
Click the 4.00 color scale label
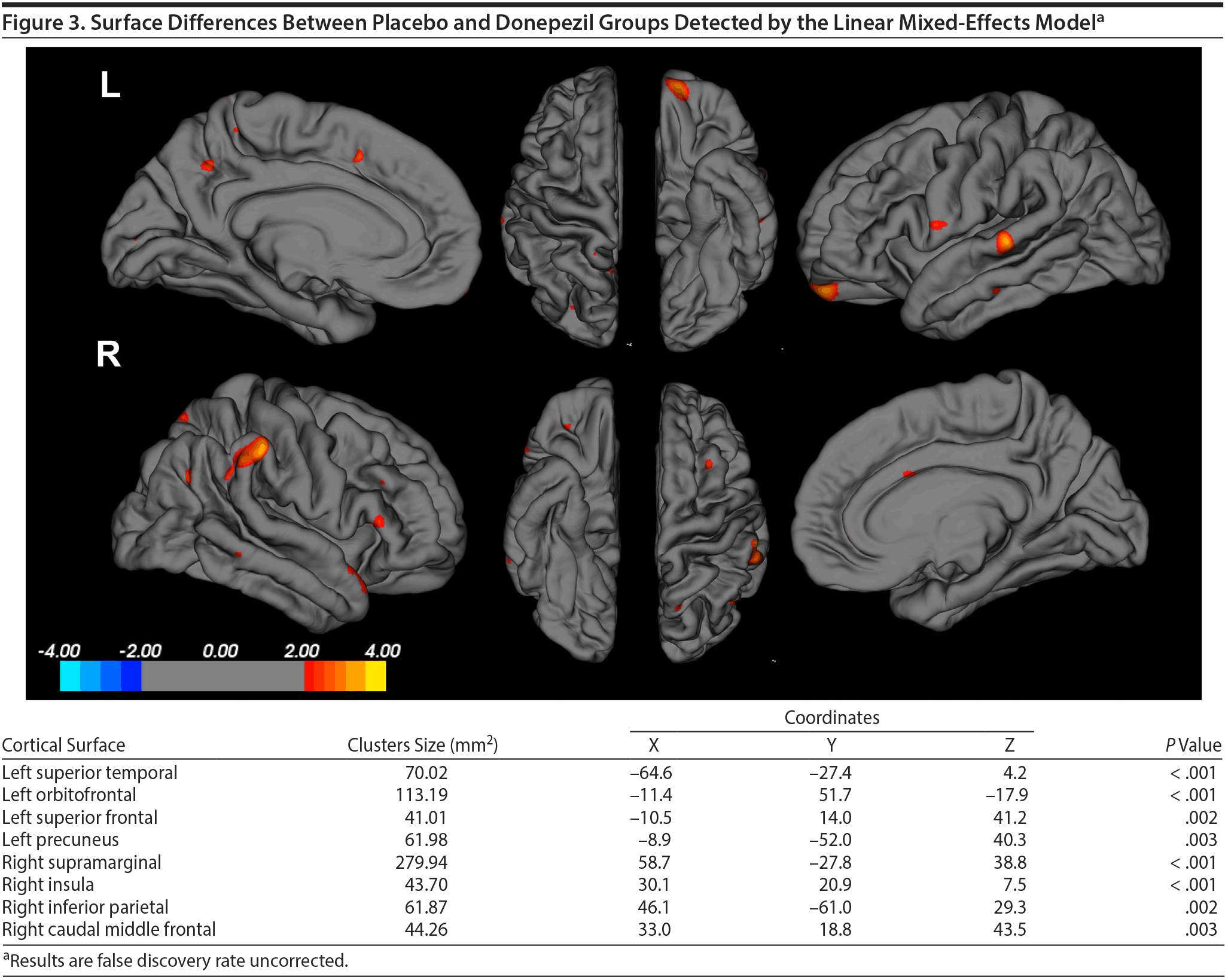click(382, 651)
